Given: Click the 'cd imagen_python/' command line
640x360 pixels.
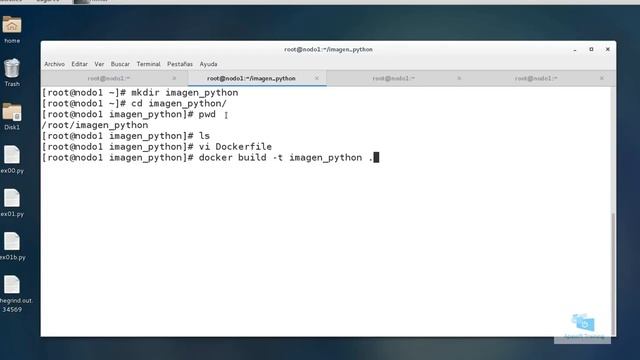Looking at the screenshot, I should click(134, 104).
